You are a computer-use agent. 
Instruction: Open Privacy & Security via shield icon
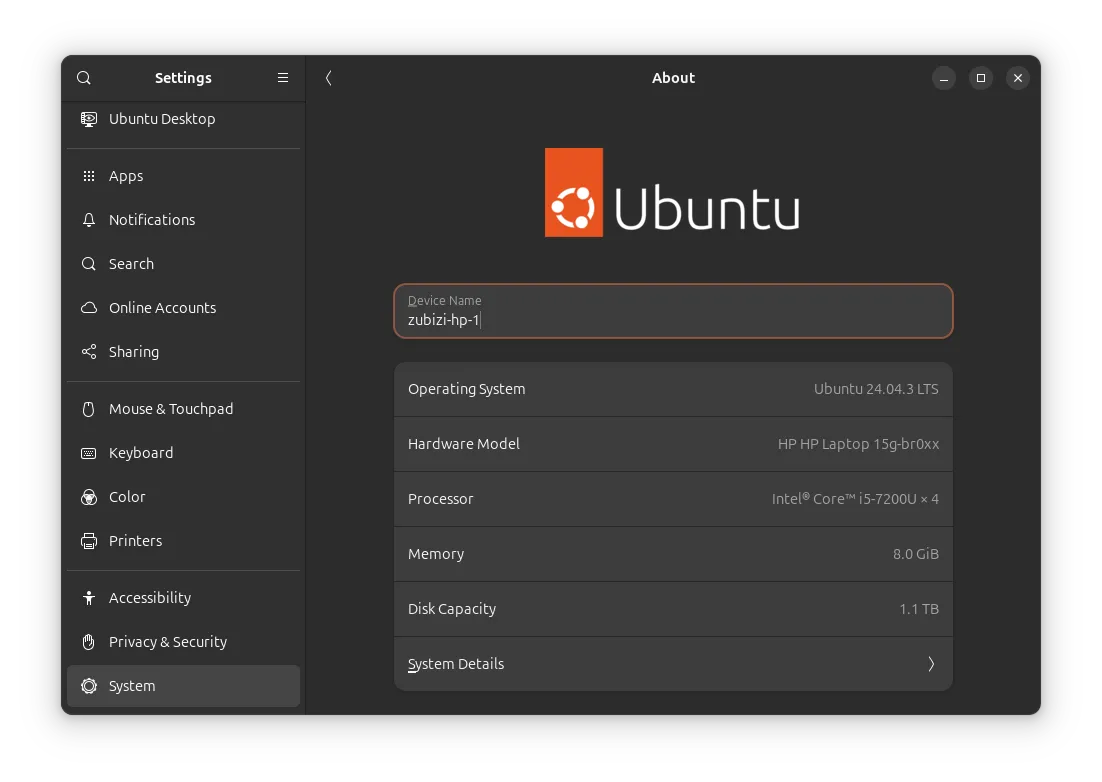(x=89, y=641)
